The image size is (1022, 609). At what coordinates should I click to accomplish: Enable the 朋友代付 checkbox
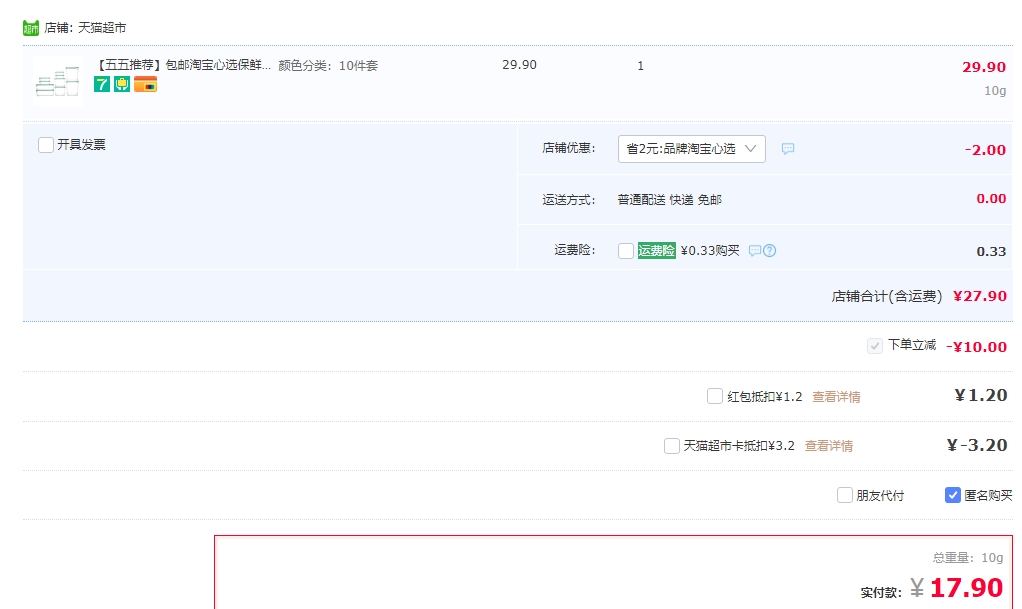[x=845, y=496]
